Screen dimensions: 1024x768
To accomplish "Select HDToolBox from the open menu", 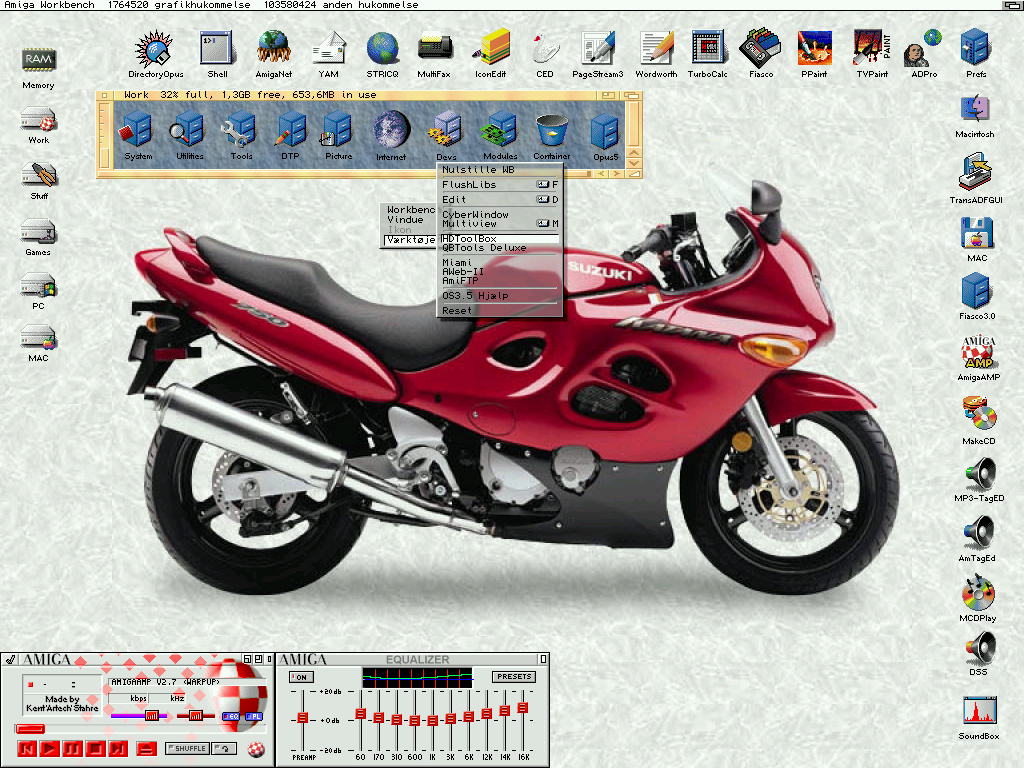I will (x=469, y=240).
